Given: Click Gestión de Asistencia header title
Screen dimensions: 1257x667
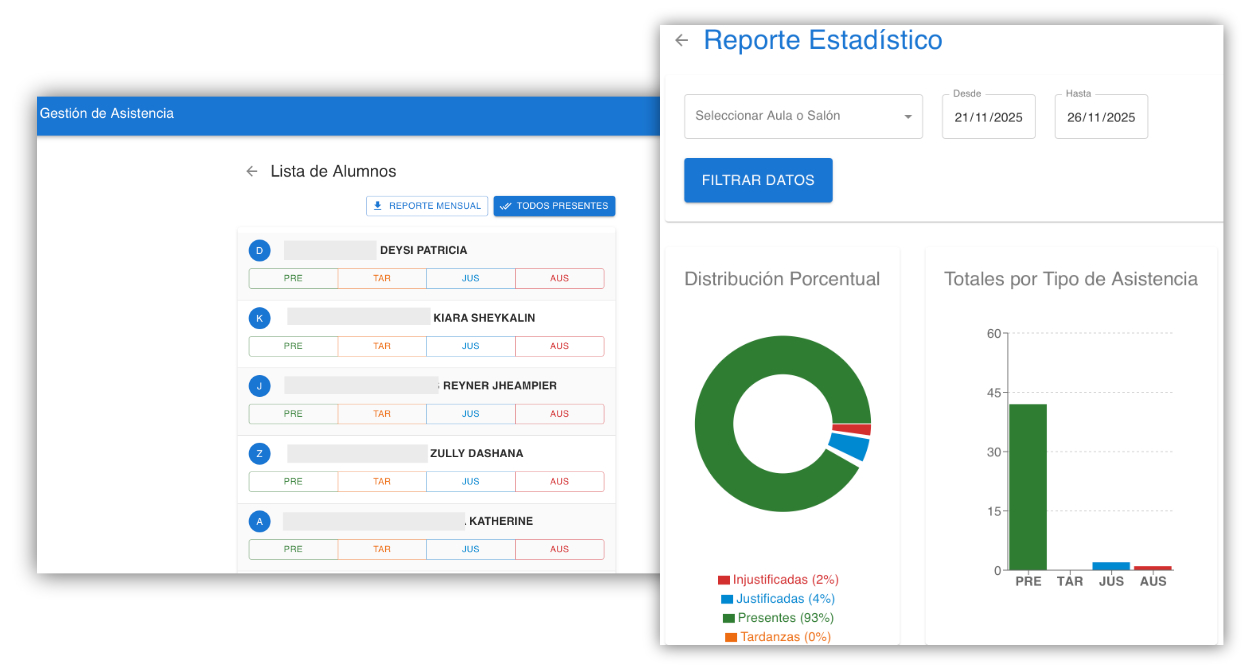Looking at the screenshot, I should [107, 114].
